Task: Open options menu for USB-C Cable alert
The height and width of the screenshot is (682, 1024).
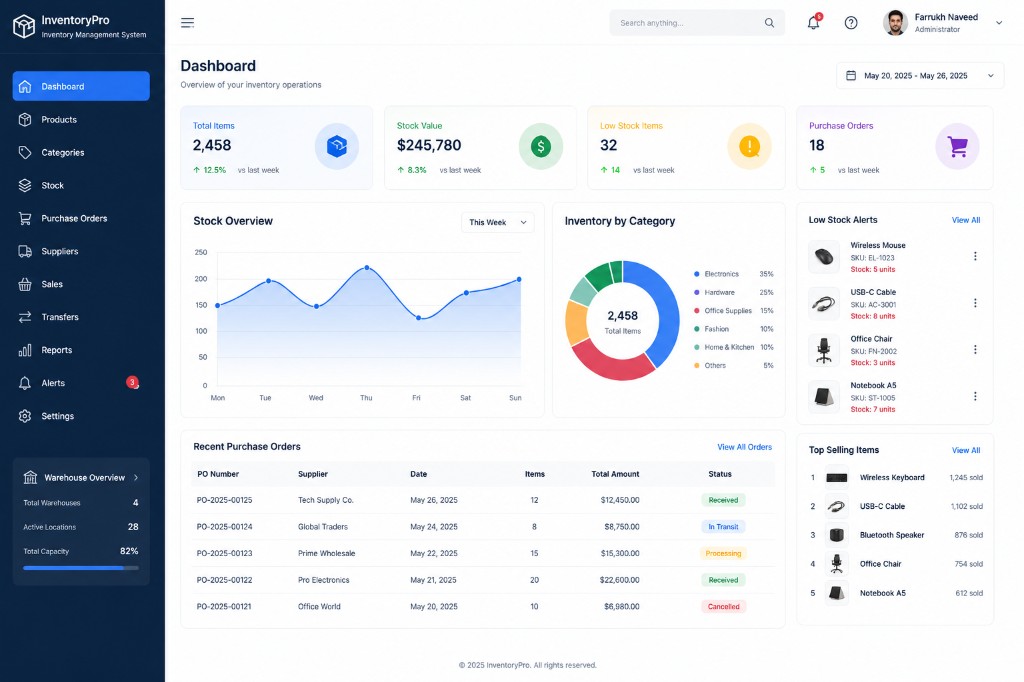Action: click(x=975, y=303)
